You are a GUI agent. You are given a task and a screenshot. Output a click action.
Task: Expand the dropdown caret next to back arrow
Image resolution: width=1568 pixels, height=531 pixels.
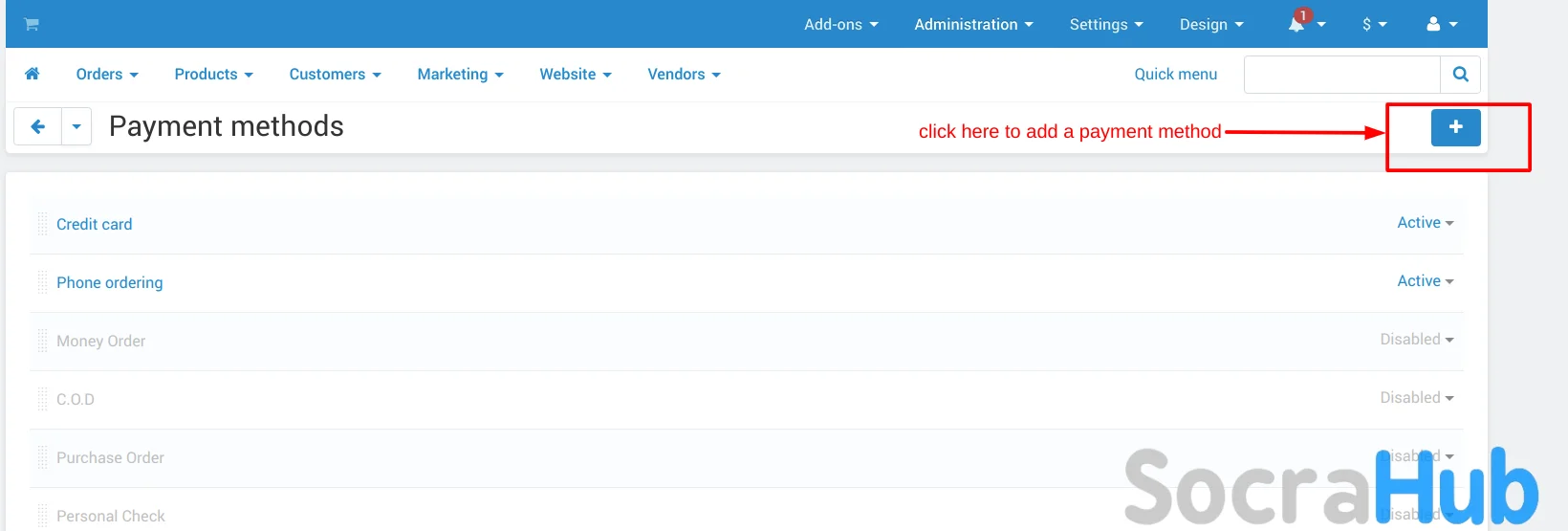point(76,126)
